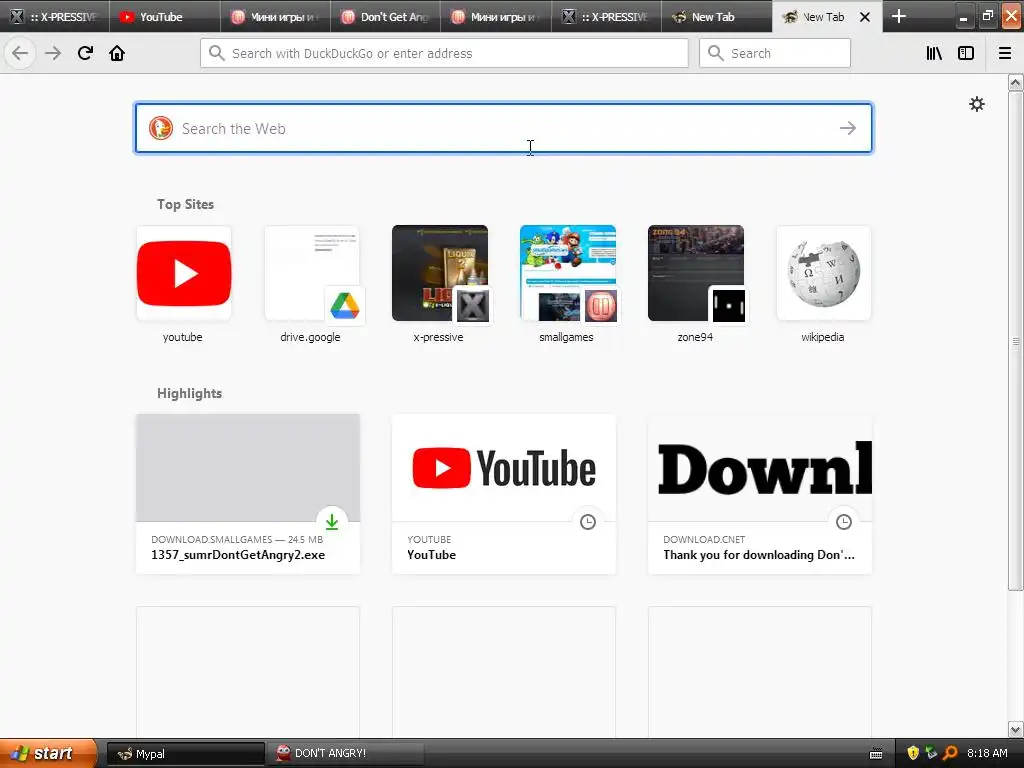Open New Tab preferences gear

tap(976, 104)
